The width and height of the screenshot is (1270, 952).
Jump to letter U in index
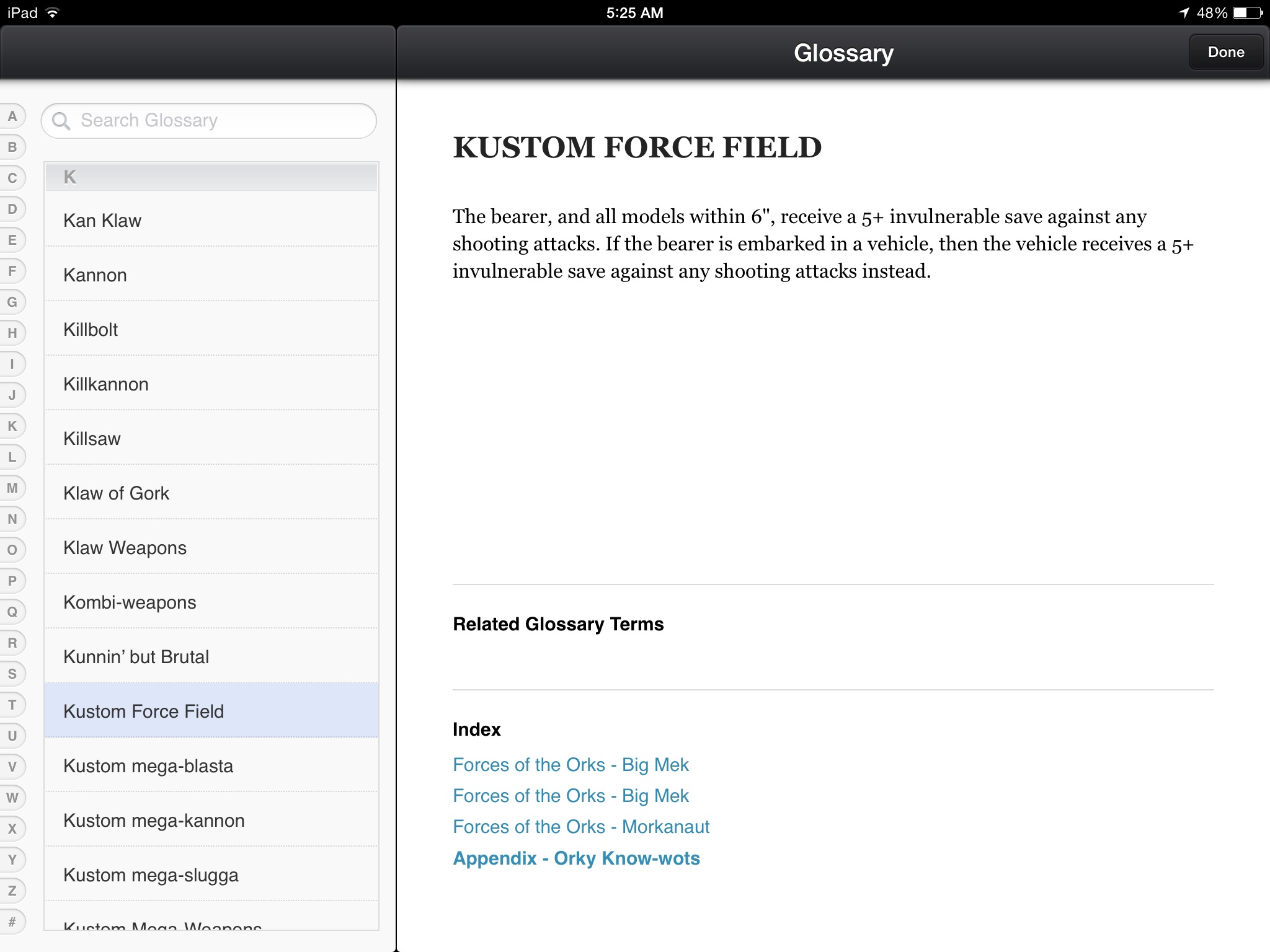pos(12,736)
